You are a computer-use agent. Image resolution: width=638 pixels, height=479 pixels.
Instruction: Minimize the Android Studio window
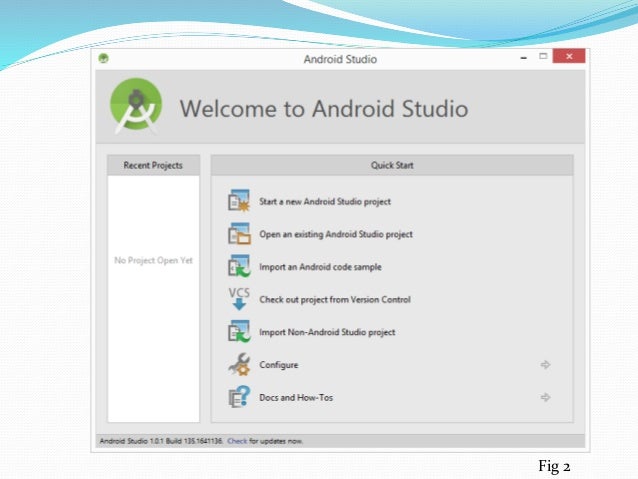(524, 57)
